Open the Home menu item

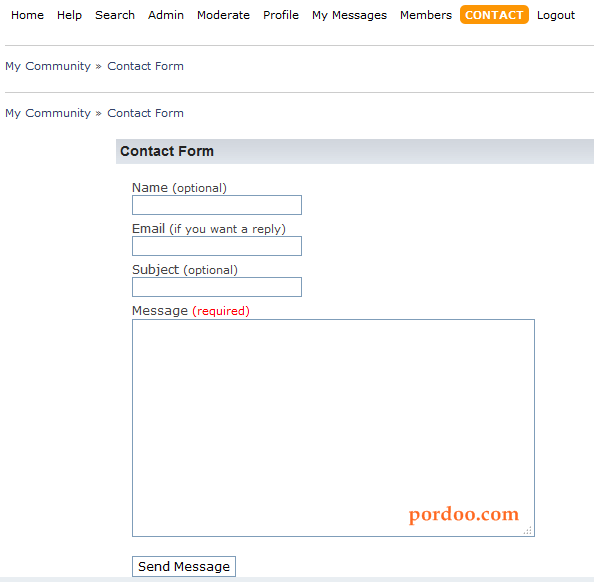click(x=27, y=15)
